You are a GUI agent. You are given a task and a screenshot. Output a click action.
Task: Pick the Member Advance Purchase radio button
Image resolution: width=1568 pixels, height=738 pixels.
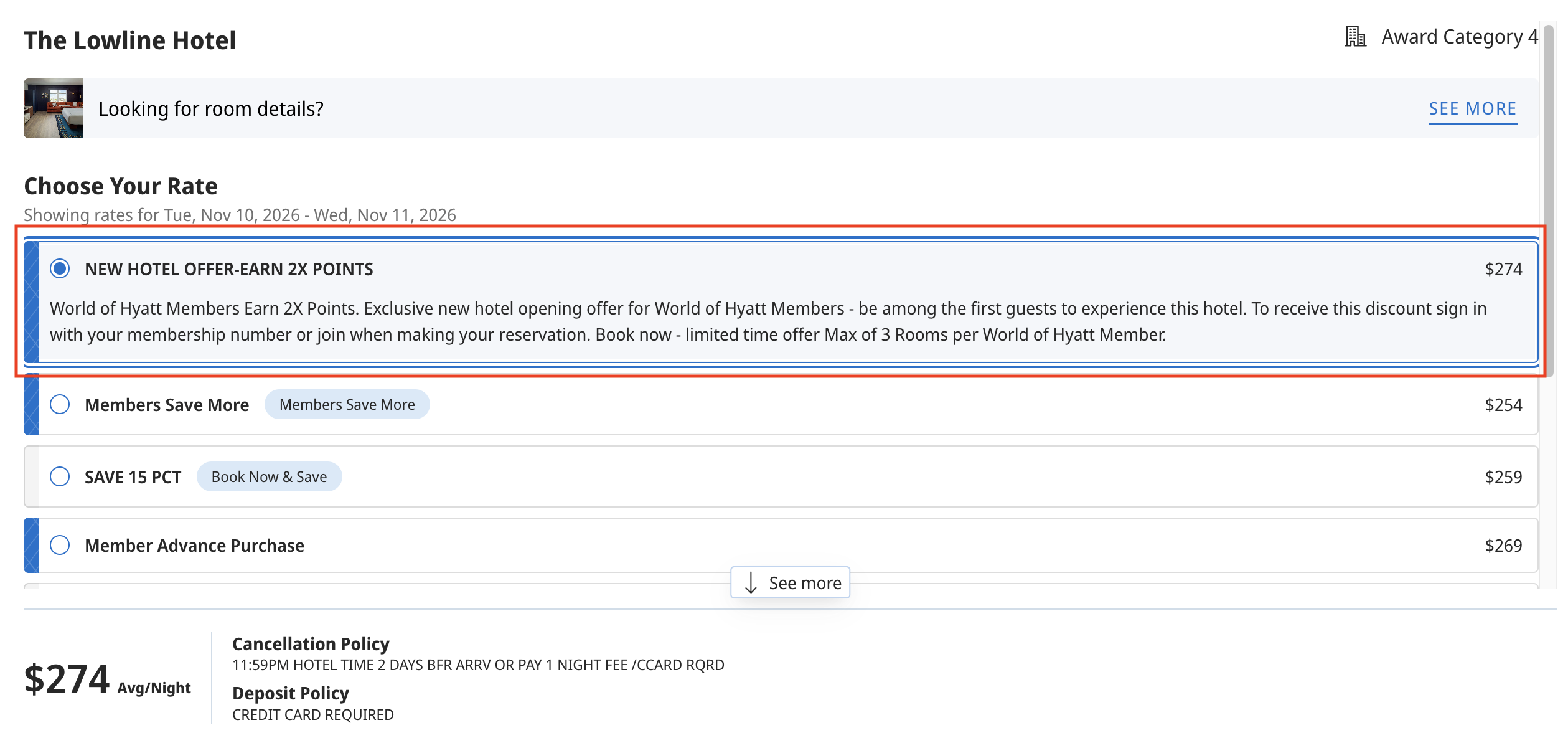click(x=60, y=546)
